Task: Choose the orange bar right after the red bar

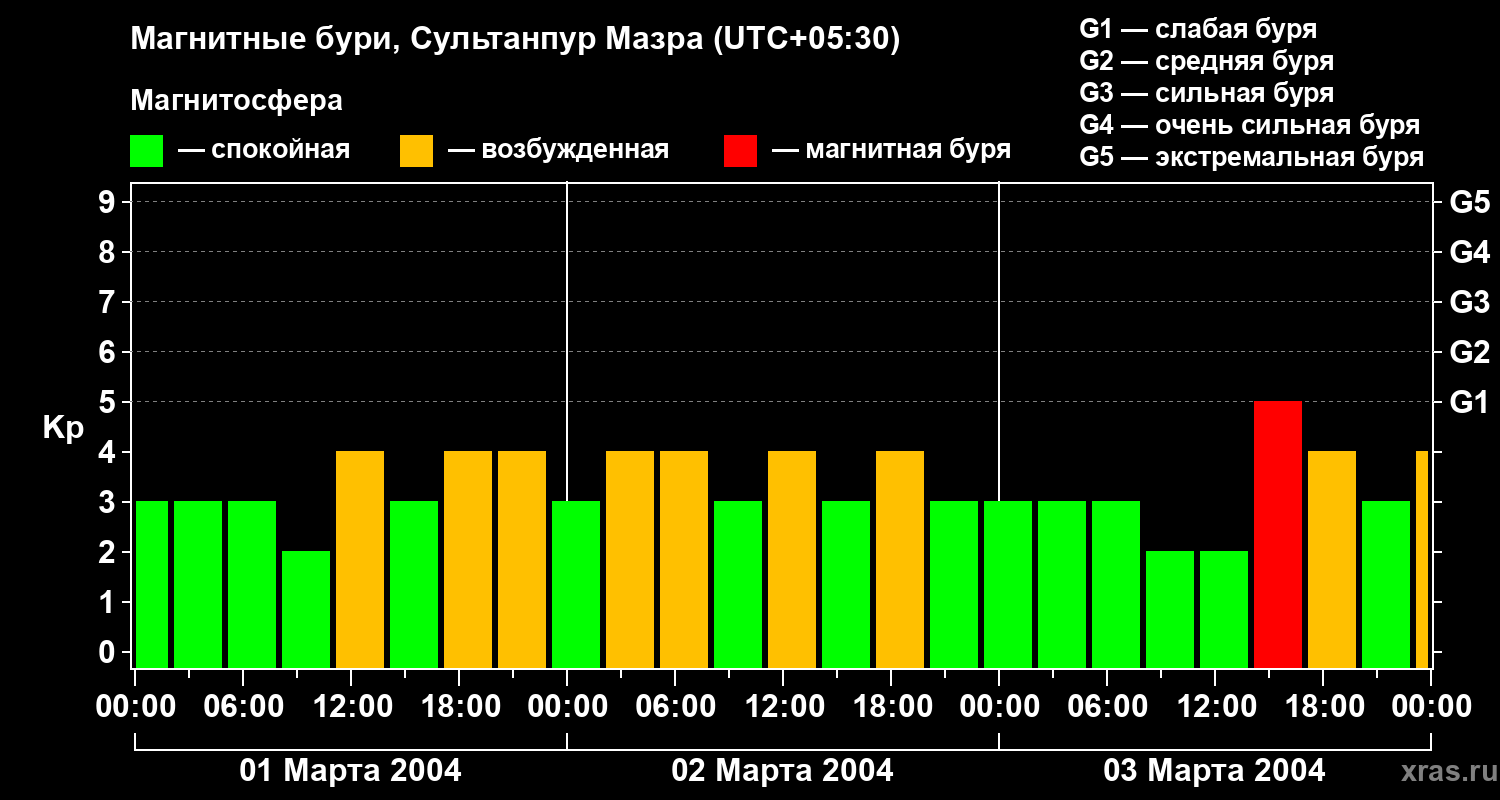Action: click(1332, 559)
